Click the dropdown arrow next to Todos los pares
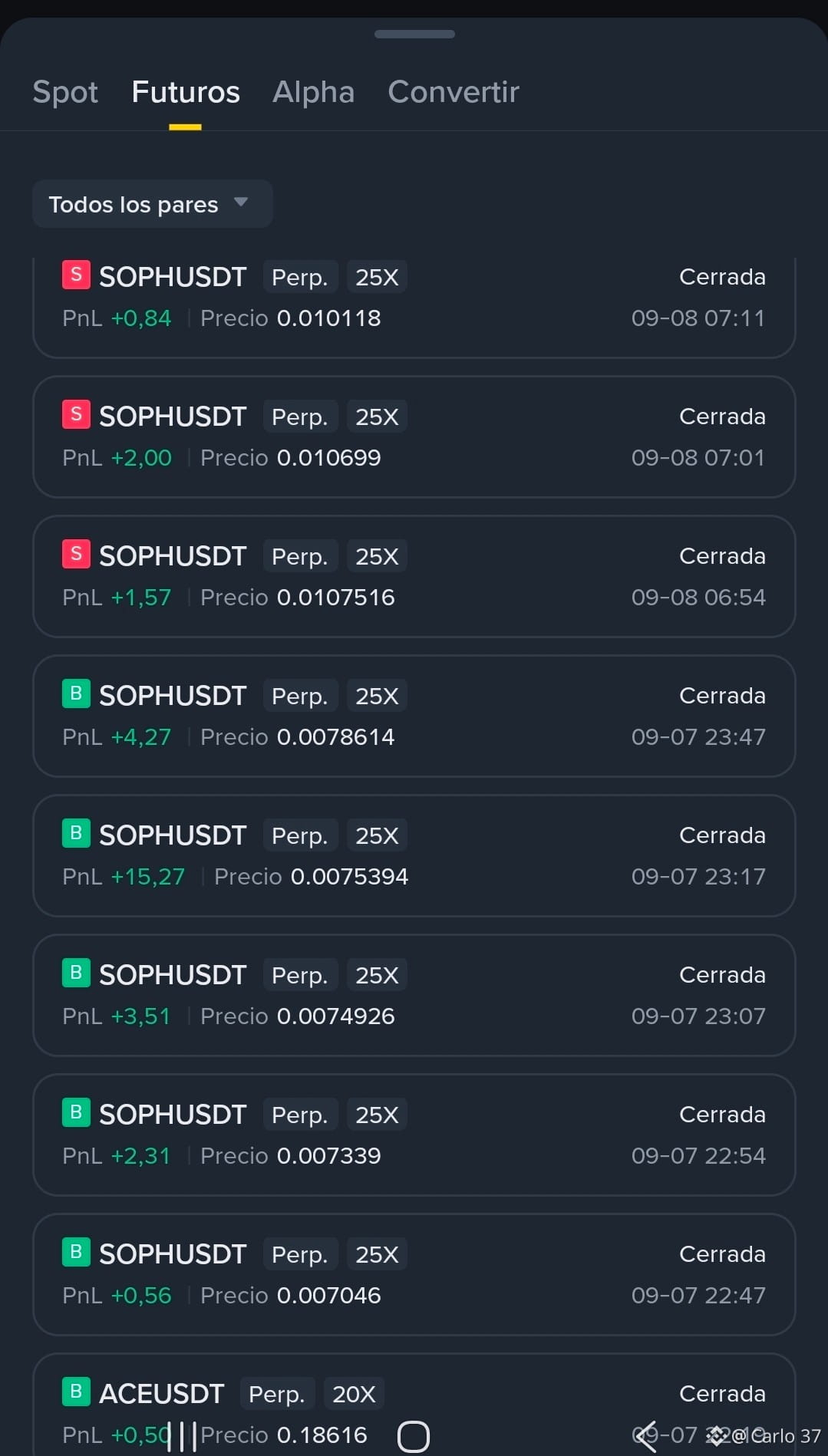Image resolution: width=828 pixels, height=1456 pixels. pos(241,203)
